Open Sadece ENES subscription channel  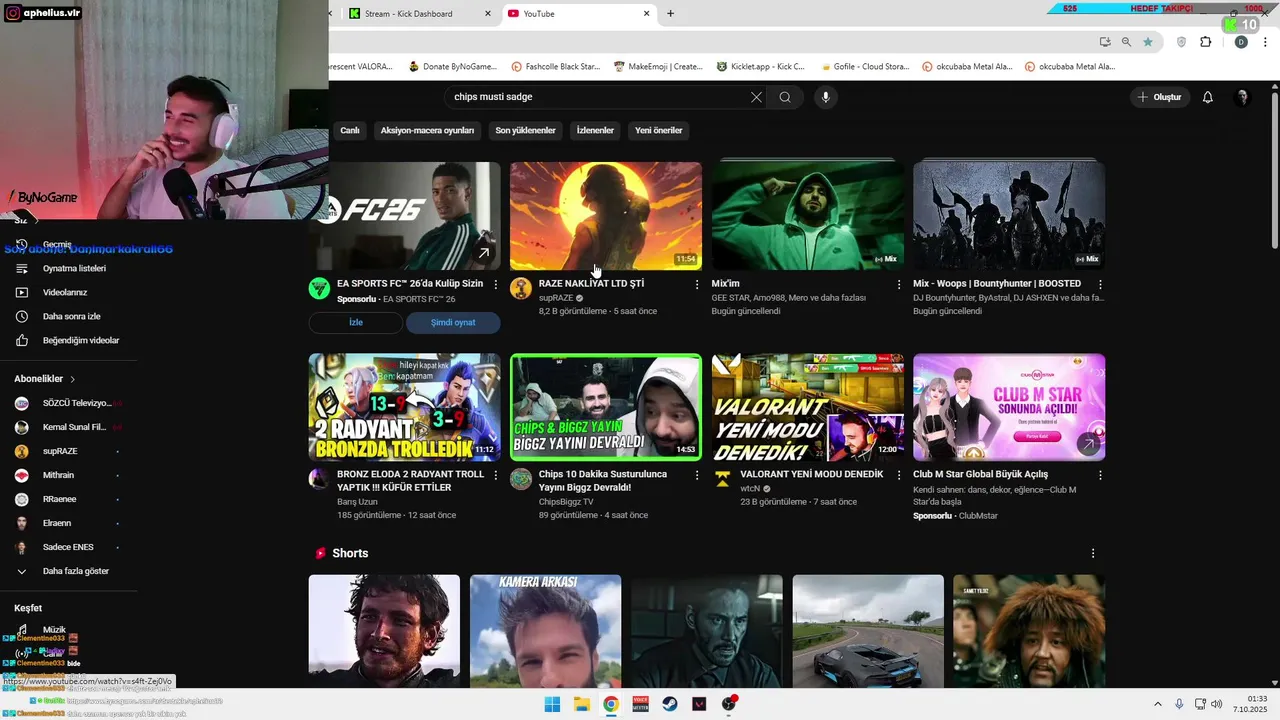[70, 547]
